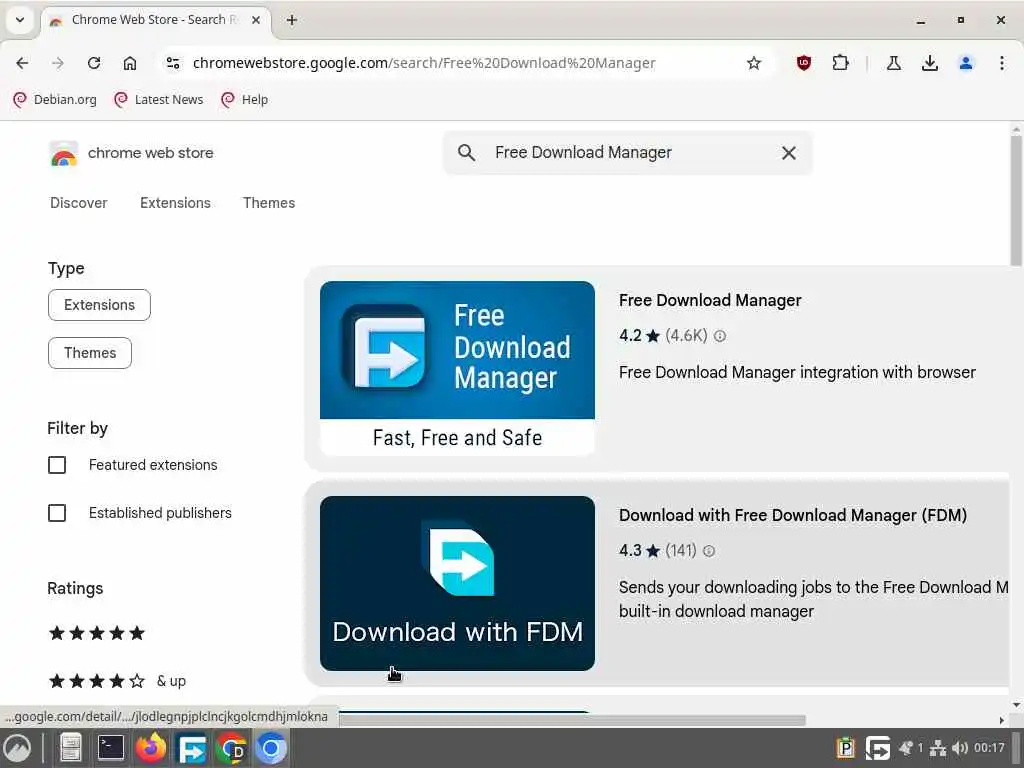Go back to the previous page
The image size is (1024, 768).
22,63
